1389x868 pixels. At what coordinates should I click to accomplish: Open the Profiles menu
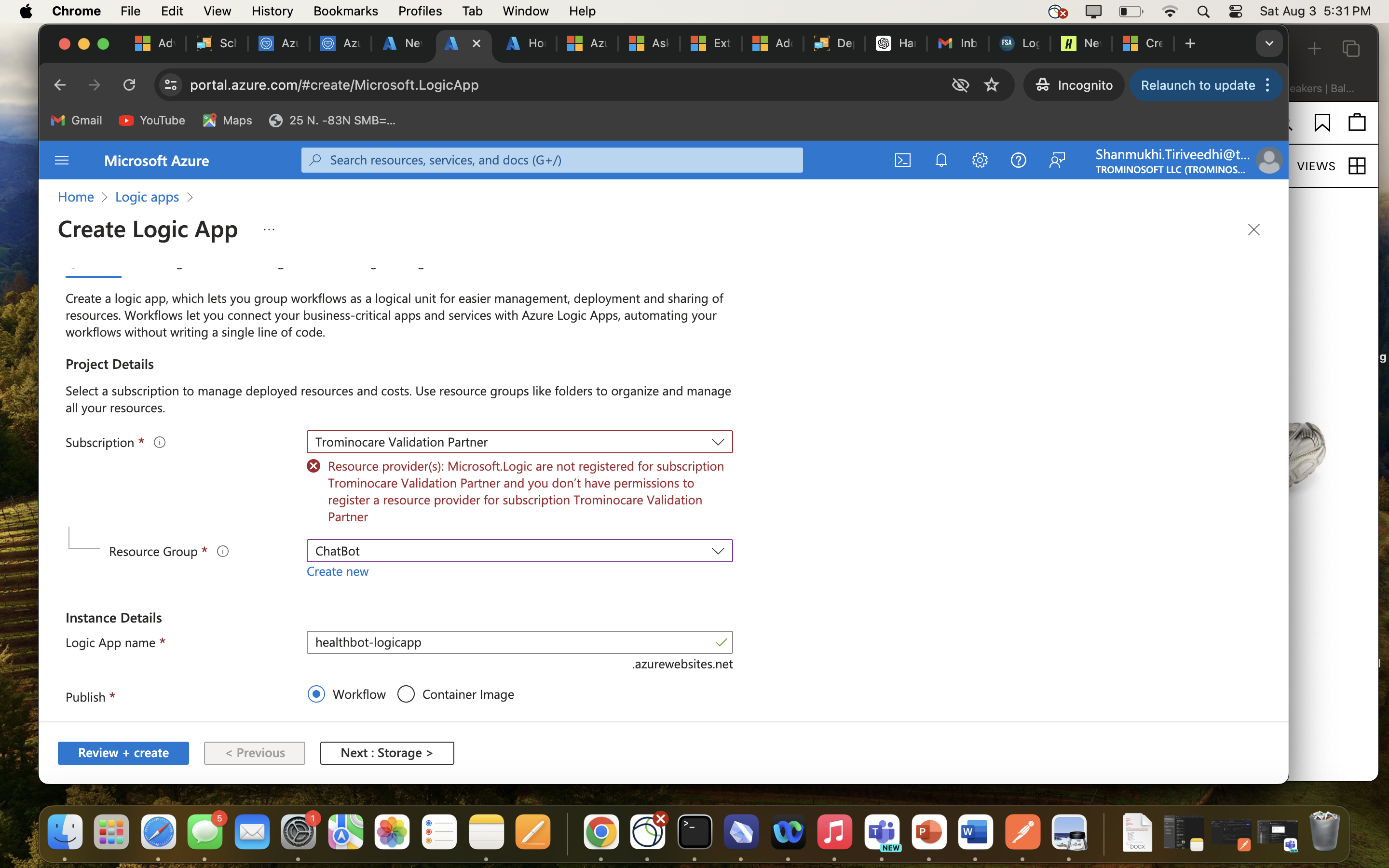420,12
